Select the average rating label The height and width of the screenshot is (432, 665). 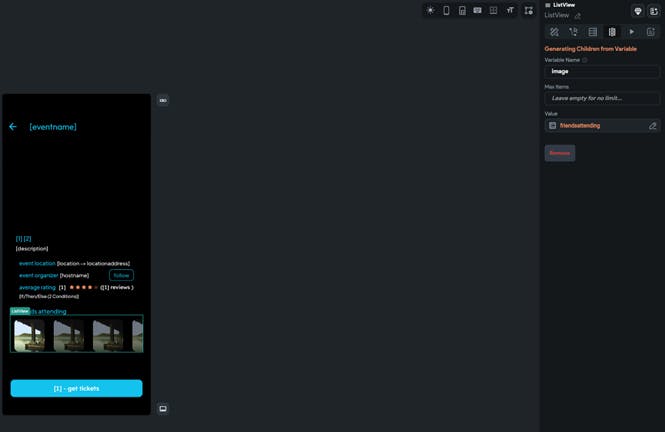37,287
